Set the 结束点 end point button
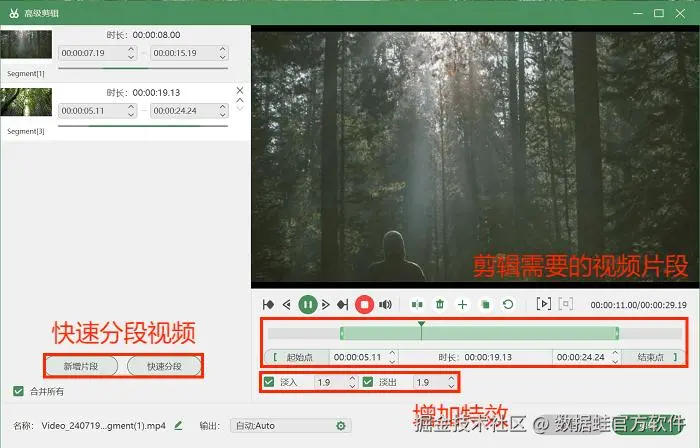This screenshot has width=700, height=448. 653,357
